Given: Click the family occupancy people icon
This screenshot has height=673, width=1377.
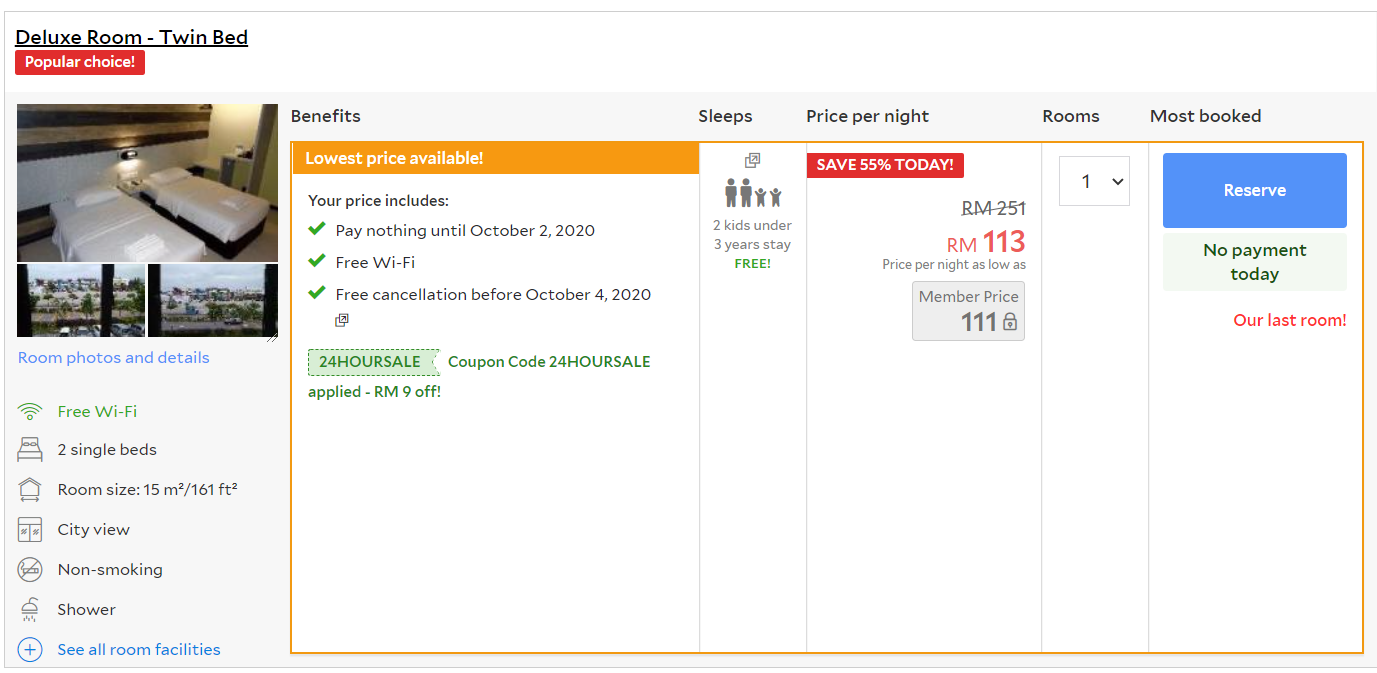Looking at the screenshot, I should 752,193.
